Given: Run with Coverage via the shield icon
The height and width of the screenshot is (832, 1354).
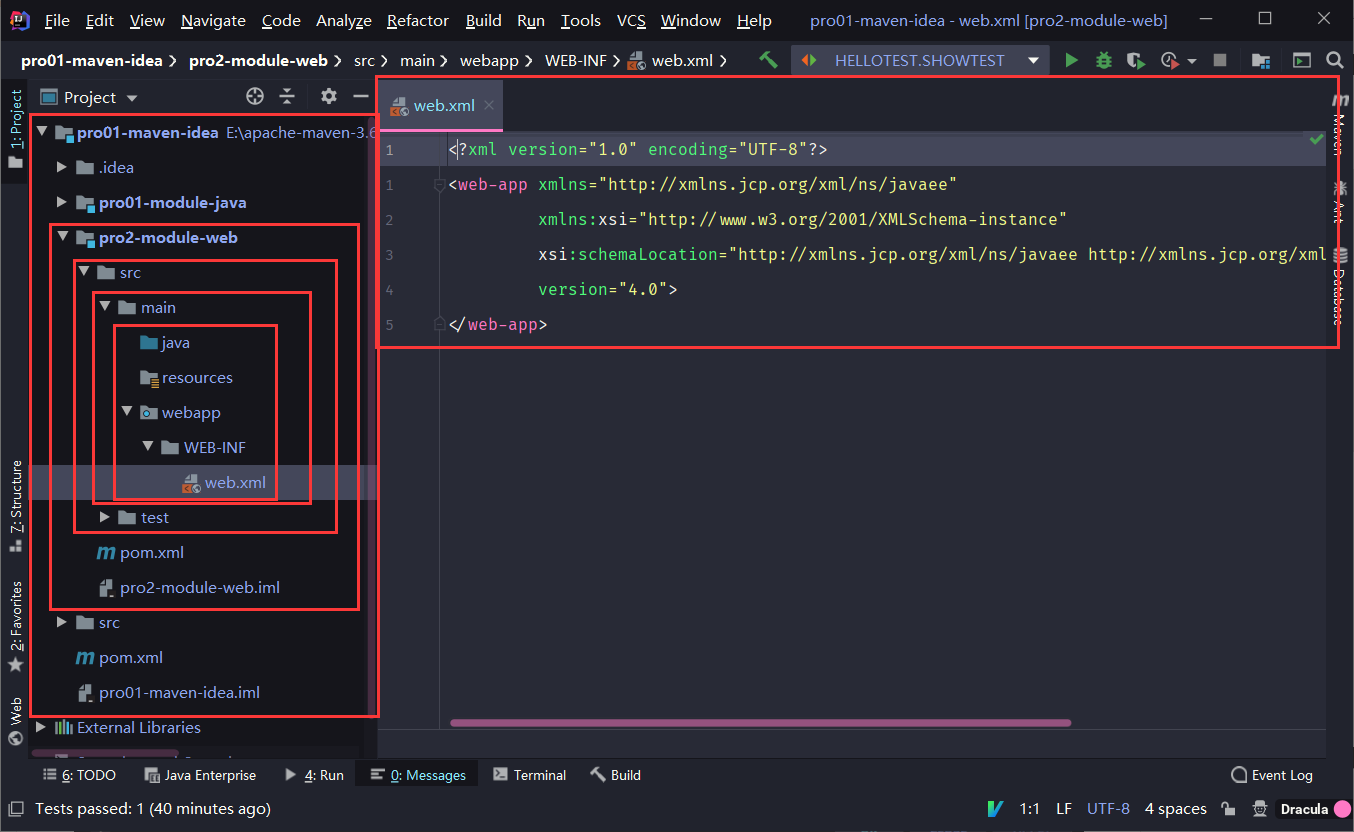Looking at the screenshot, I should pos(1135,60).
